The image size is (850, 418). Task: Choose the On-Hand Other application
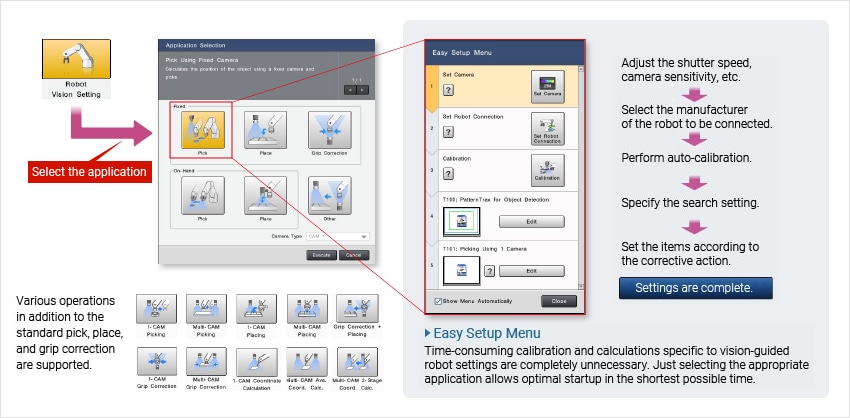coord(329,194)
